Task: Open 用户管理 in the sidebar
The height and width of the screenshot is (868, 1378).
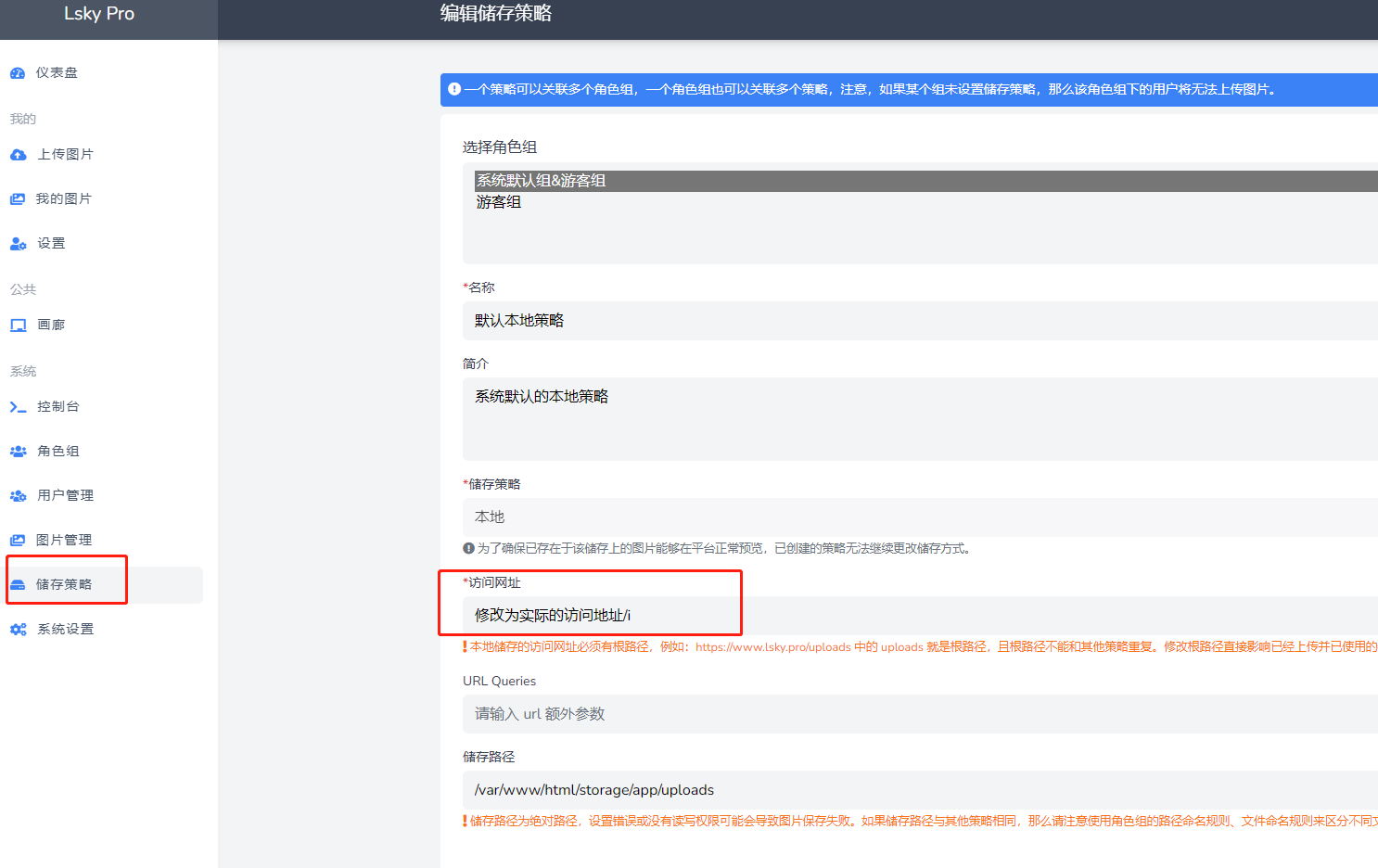Action: tap(65, 496)
